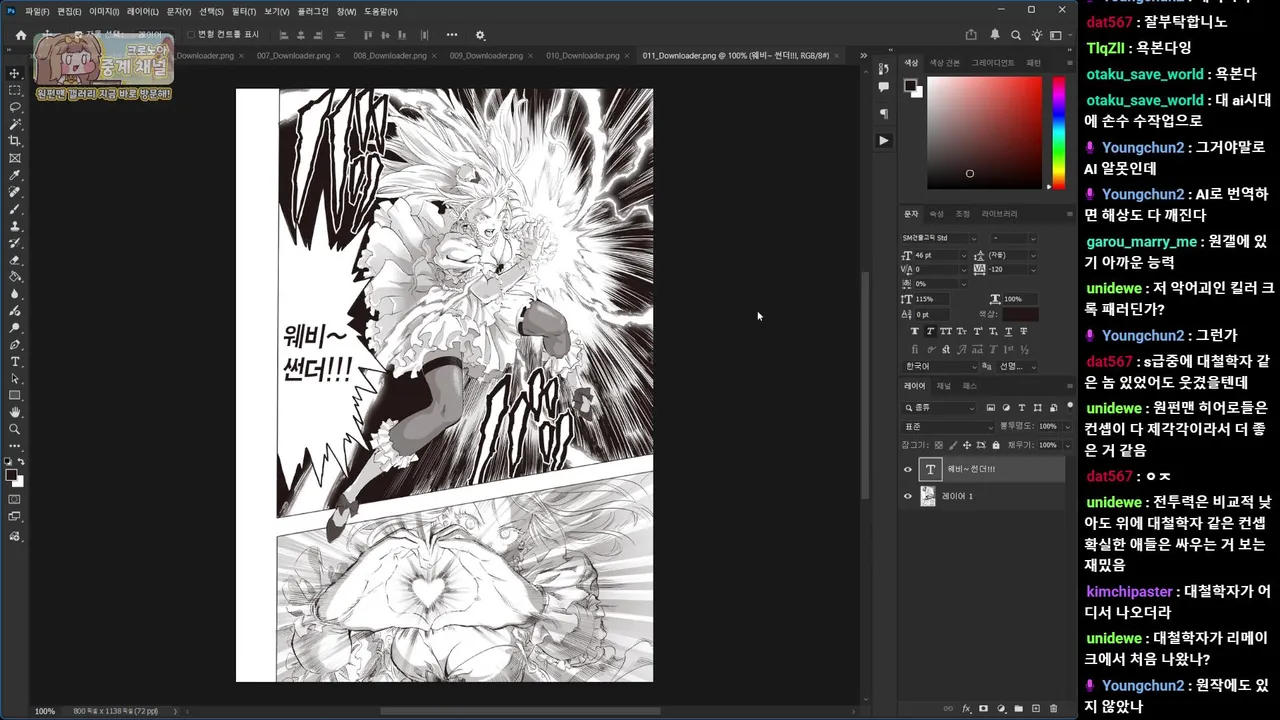Toggle Strikethrough in the Character panel
This screenshot has height=720, width=1280.
pyautogui.click(x=1023, y=331)
